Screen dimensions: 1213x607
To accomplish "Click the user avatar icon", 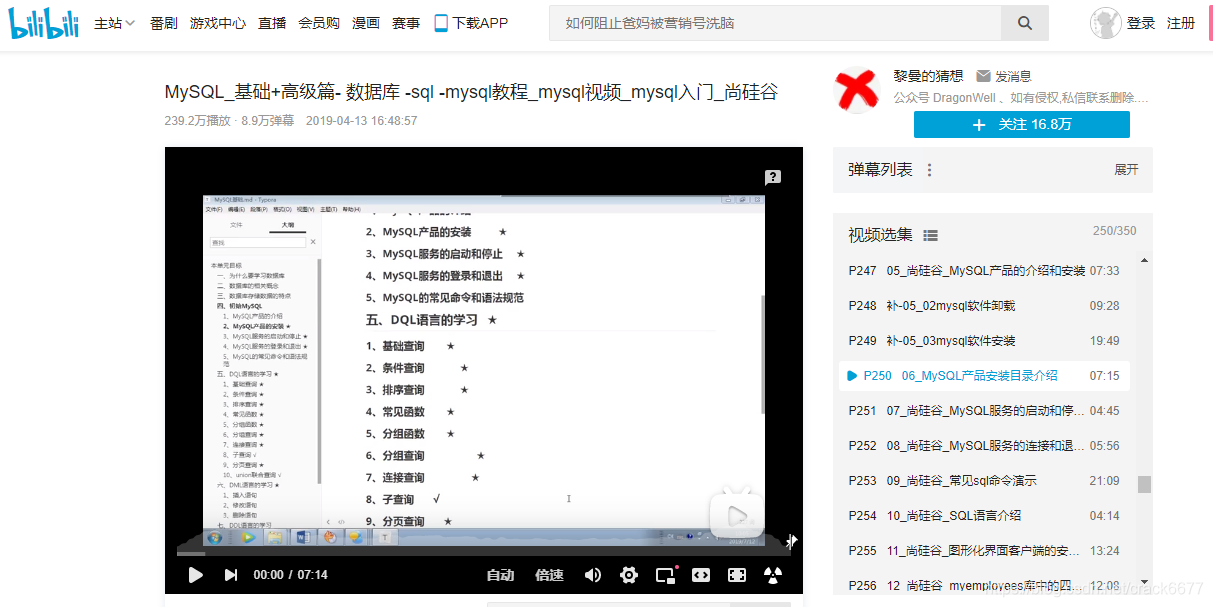I will (x=1106, y=23).
